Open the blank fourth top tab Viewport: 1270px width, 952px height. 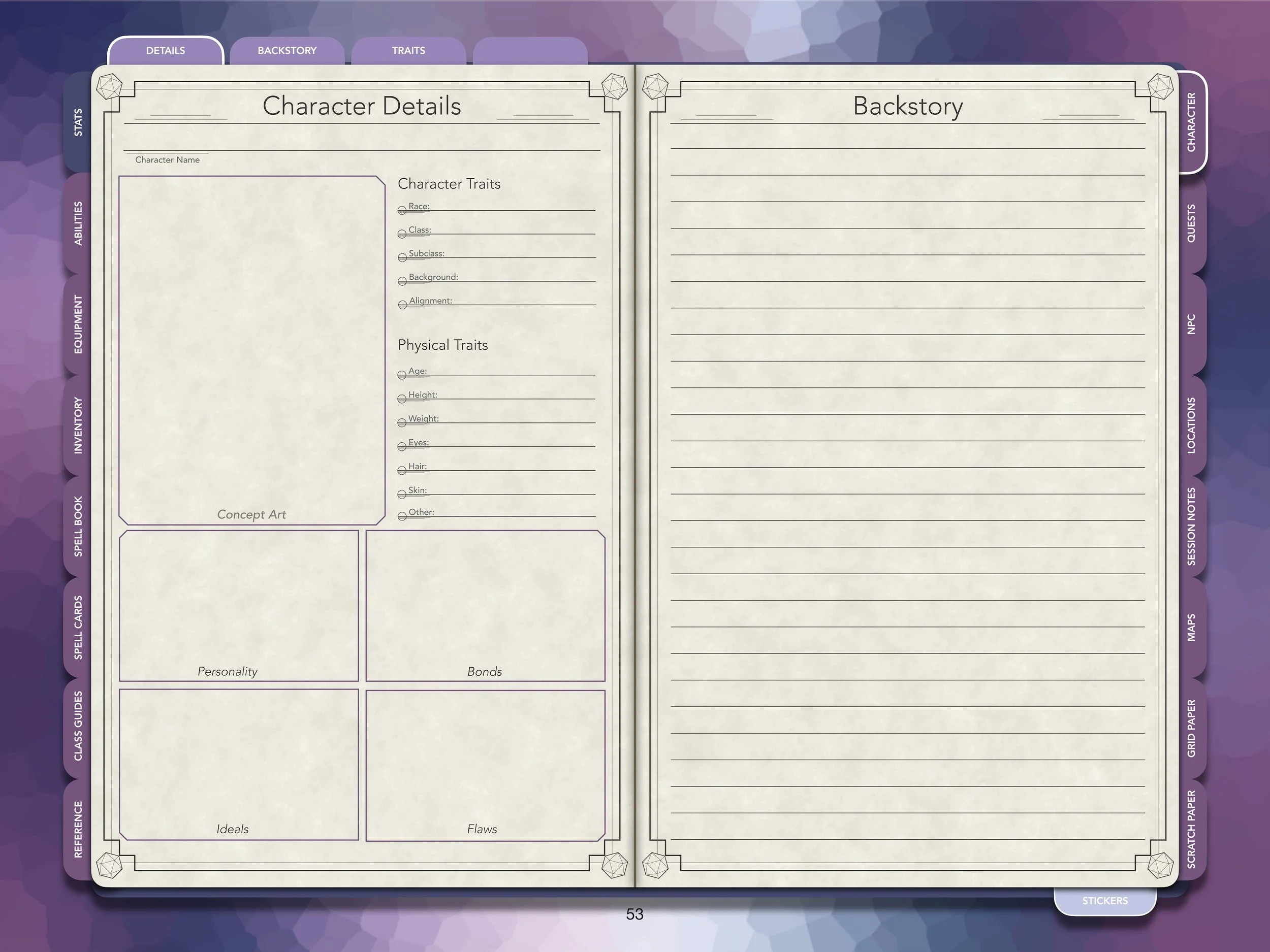pos(529,50)
